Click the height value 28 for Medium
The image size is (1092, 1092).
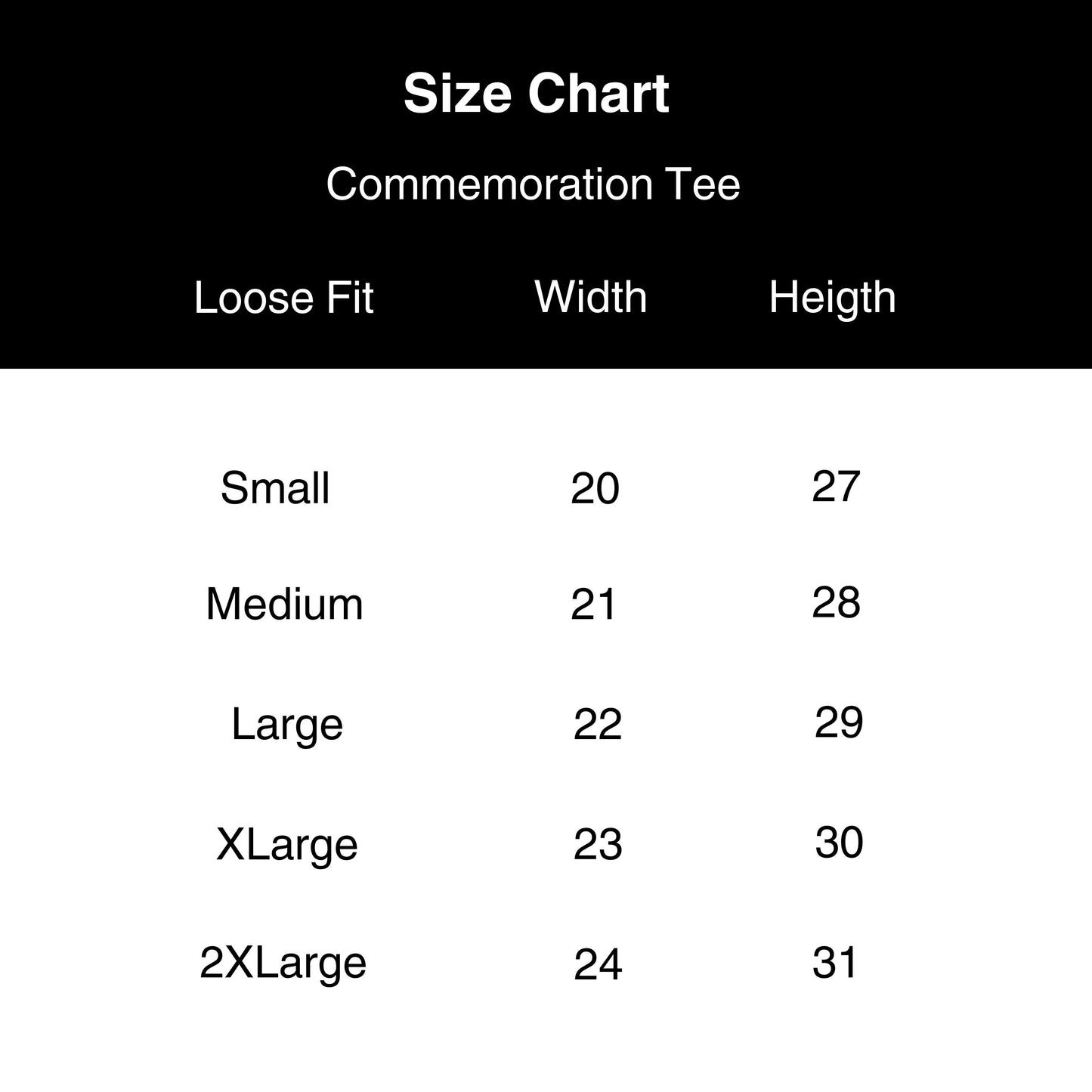click(x=836, y=603)
